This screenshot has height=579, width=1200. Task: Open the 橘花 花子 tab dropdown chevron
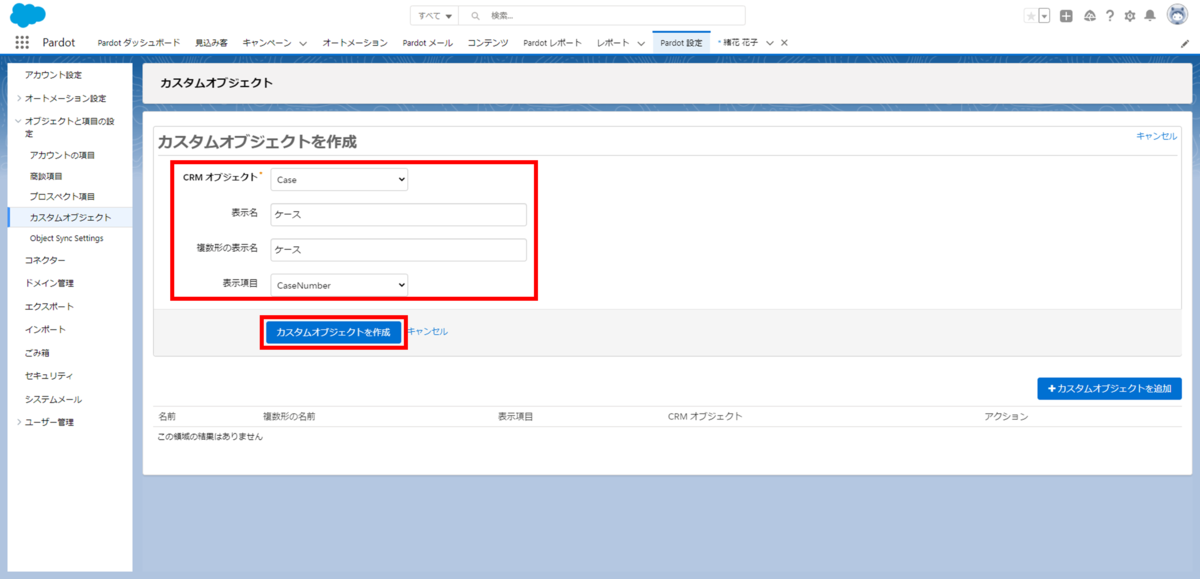click(x=770, y=43)
